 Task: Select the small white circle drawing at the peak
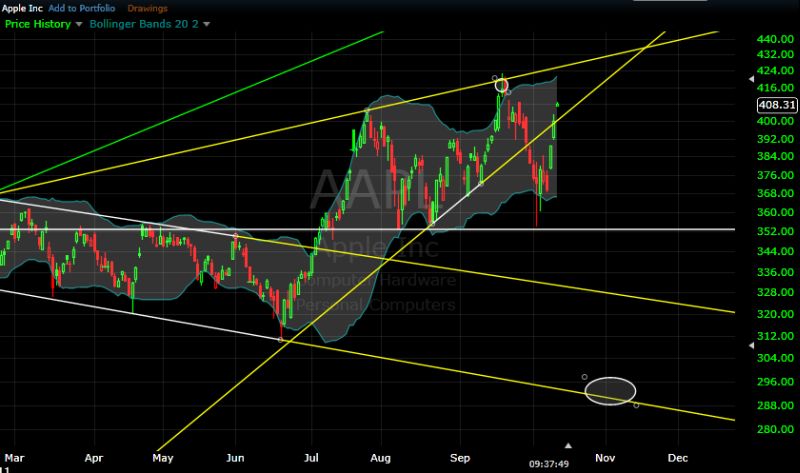(x=502, y=85)
